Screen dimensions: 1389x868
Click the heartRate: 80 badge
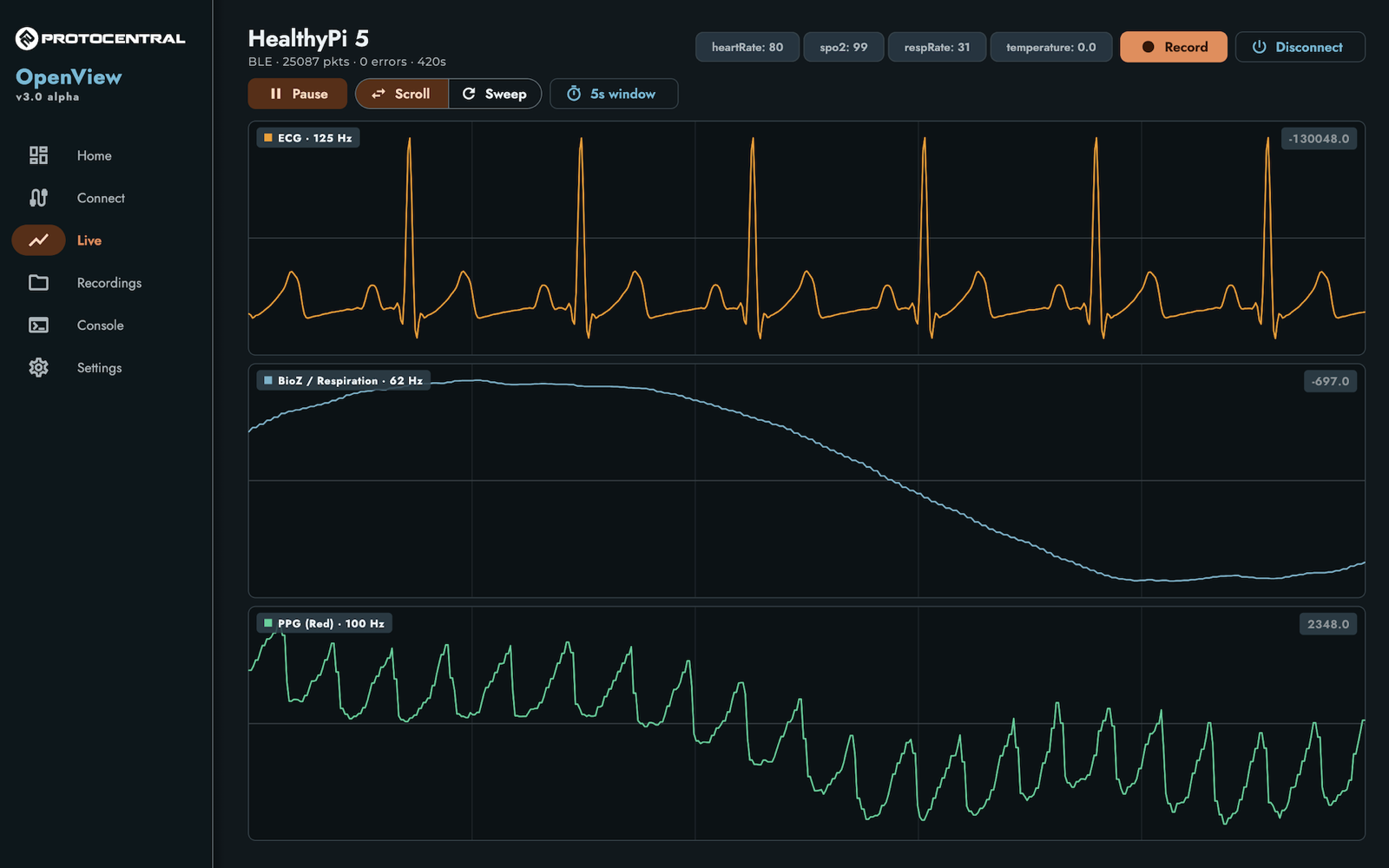coord(747,47)
